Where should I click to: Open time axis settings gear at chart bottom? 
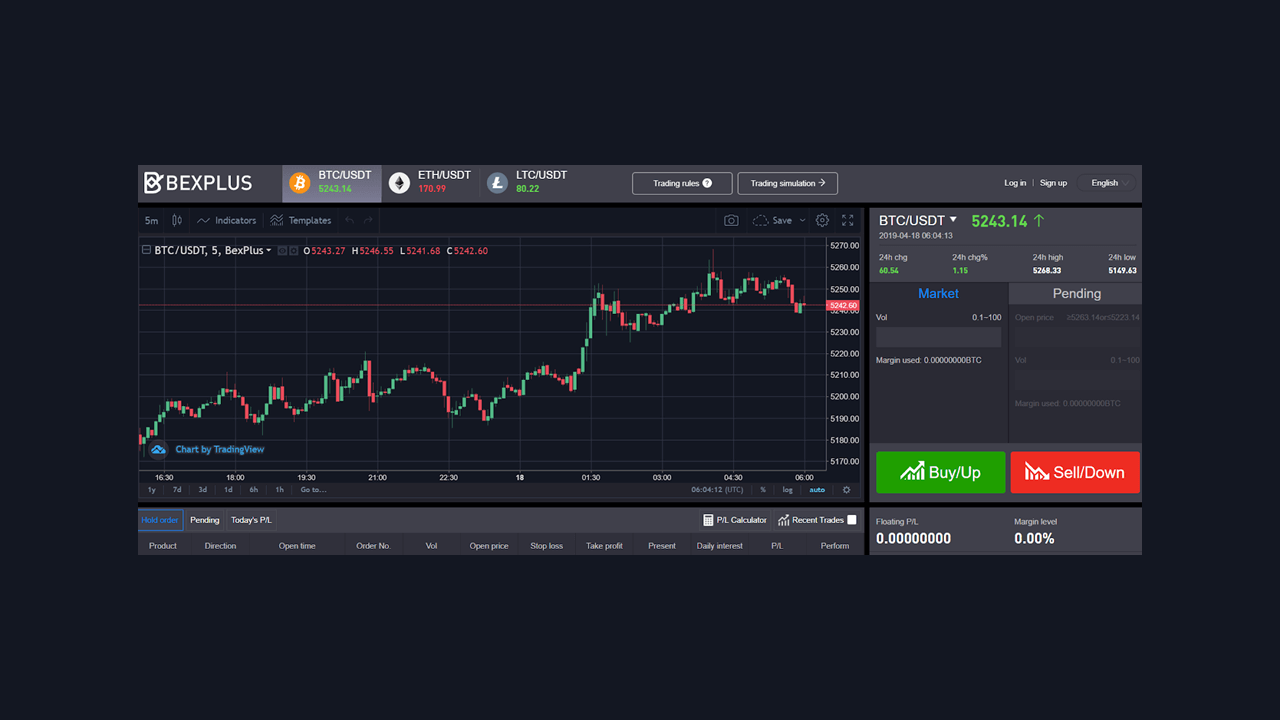click(847, 490)
